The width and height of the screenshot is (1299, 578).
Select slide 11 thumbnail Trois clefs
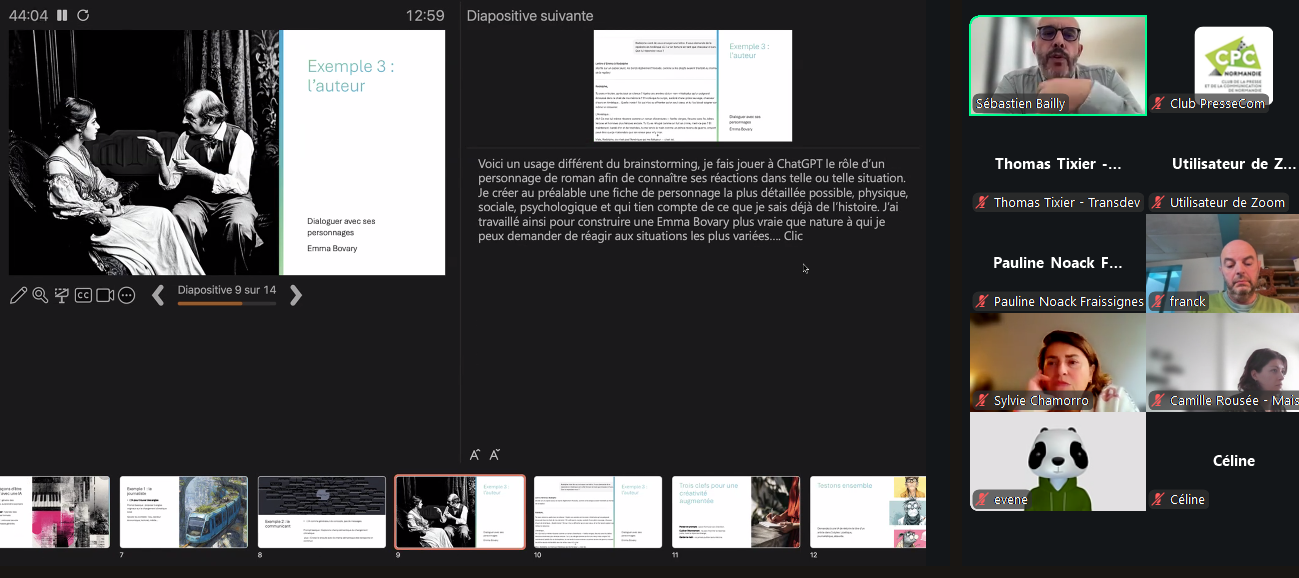(x=735, y=511)
